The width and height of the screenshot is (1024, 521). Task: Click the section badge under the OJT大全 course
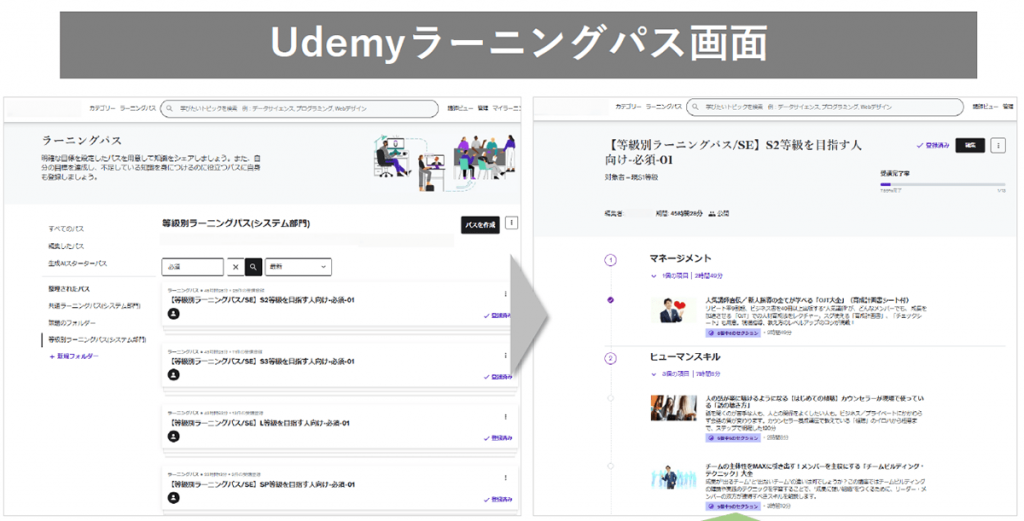pos(733,333)
